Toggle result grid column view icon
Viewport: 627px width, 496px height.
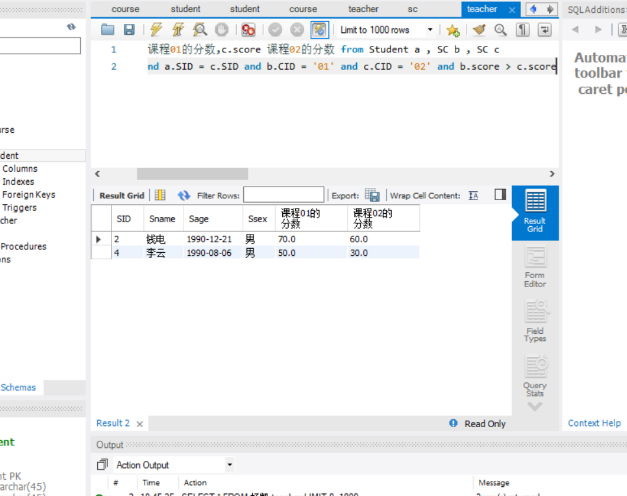160,195
